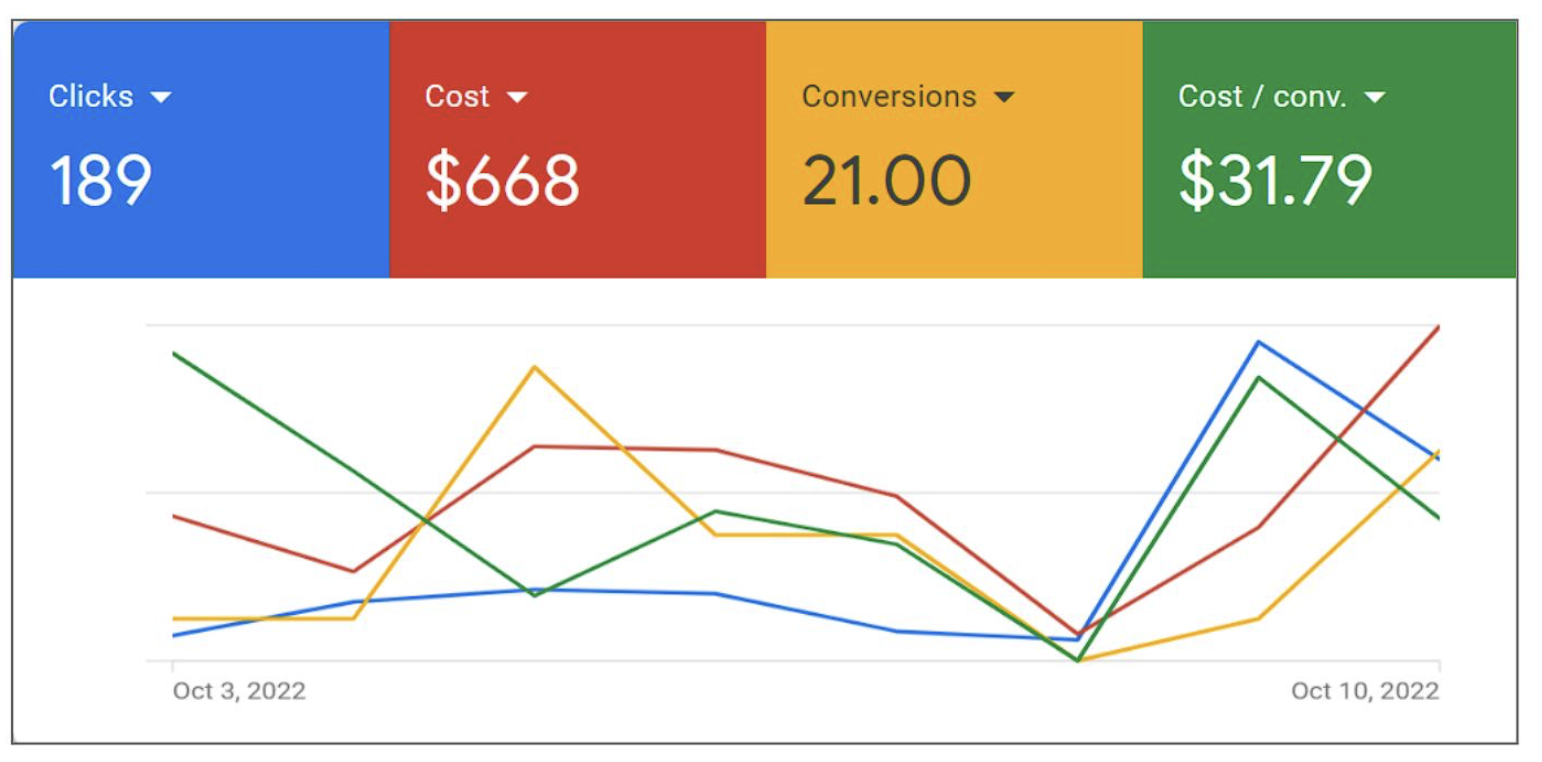
Task: Select the Conversions label in yellow card
Action: [889, 96]
